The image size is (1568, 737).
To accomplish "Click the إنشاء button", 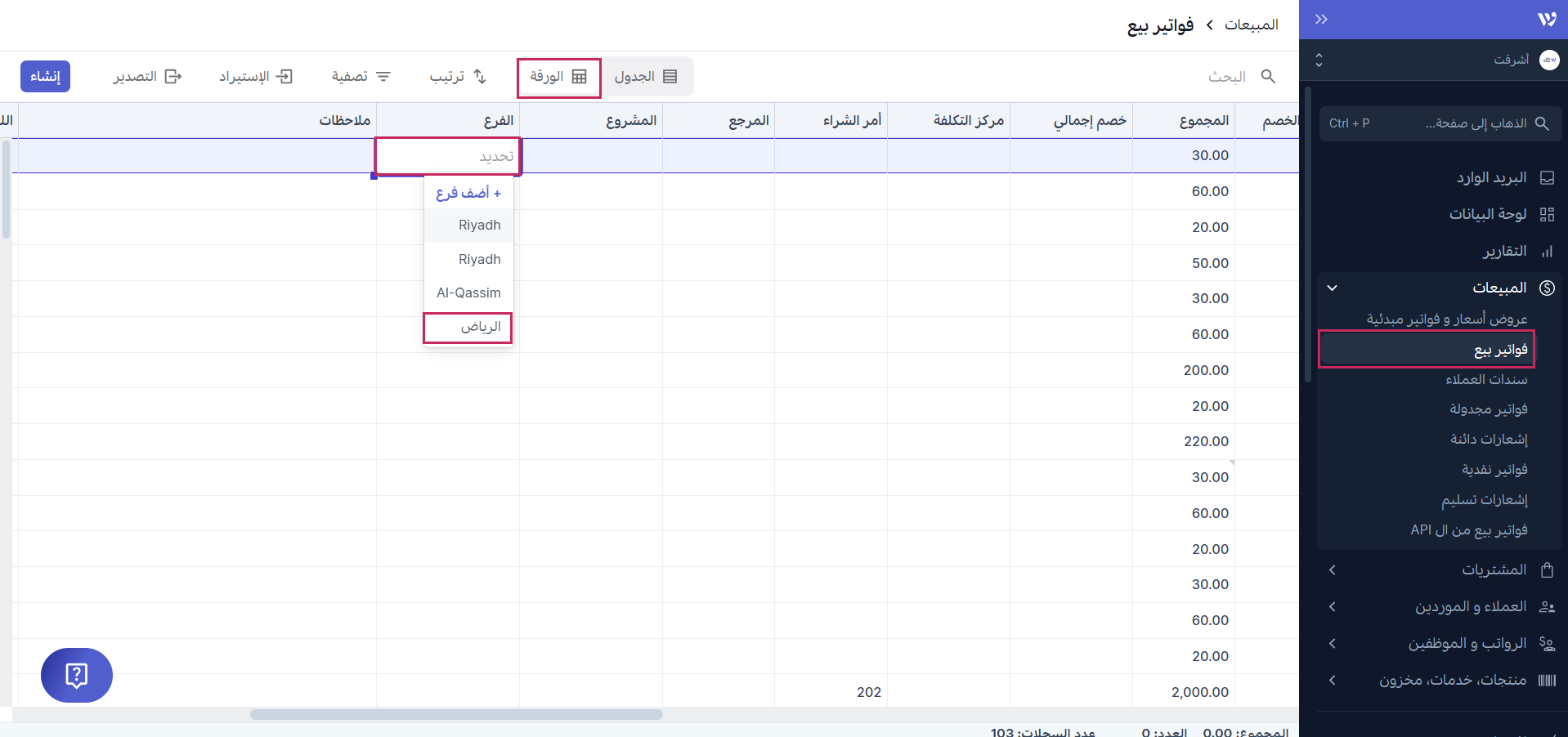I will tap(45, 75).
